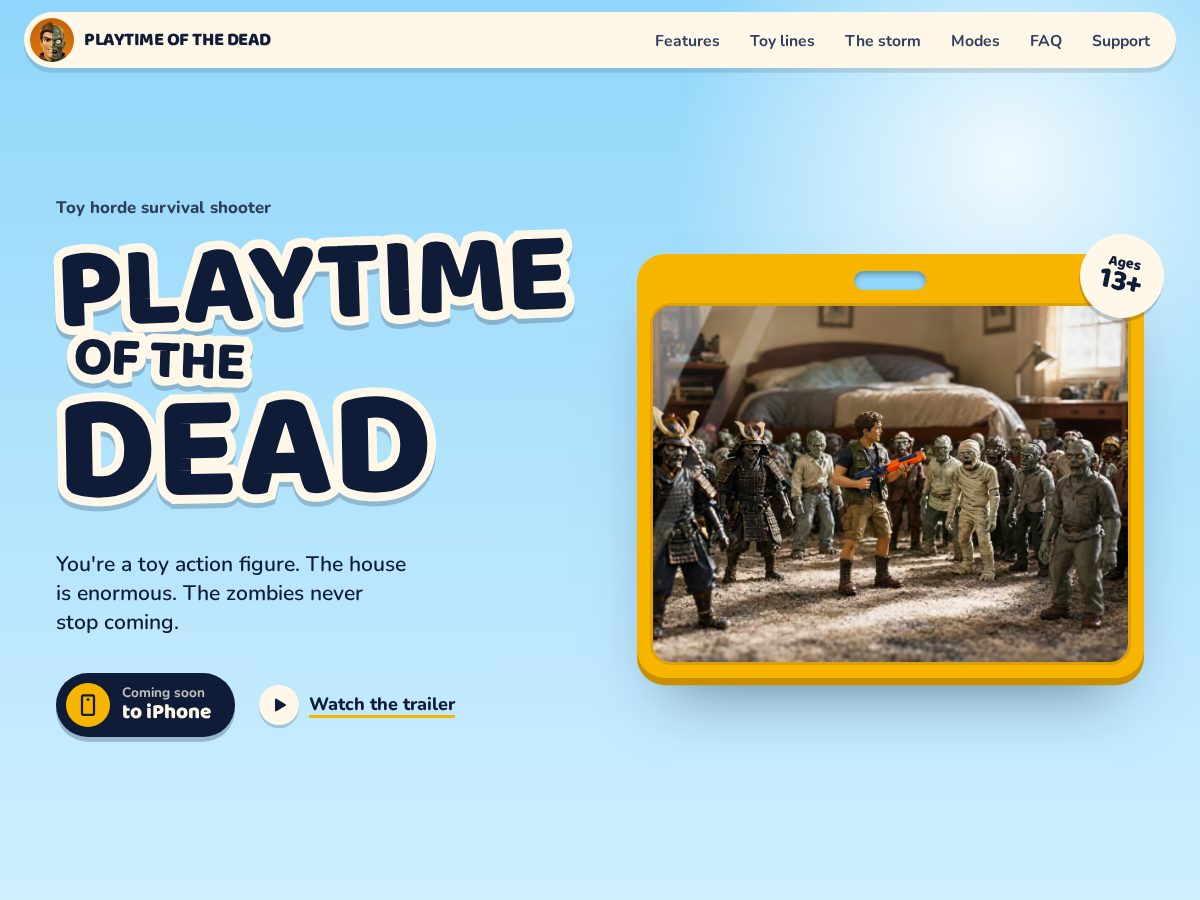Click the Ages 13+ badge
This screenshot has width=1200, height=900.
tap(1122, 276)
